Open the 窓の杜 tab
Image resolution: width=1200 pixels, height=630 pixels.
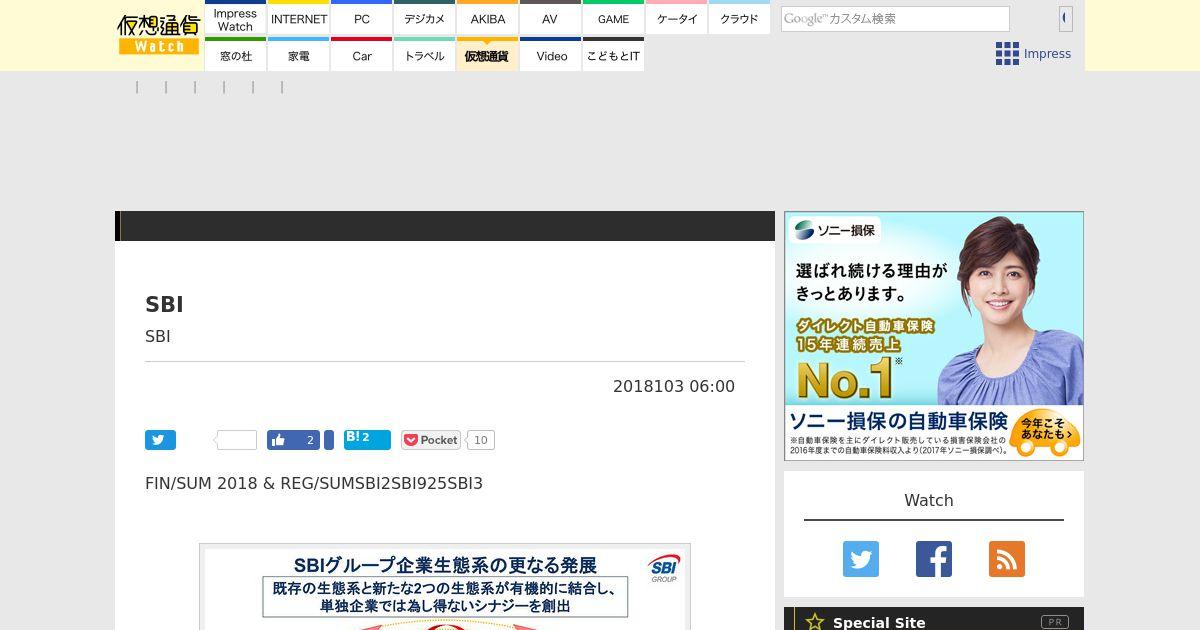tap(235, 55)
